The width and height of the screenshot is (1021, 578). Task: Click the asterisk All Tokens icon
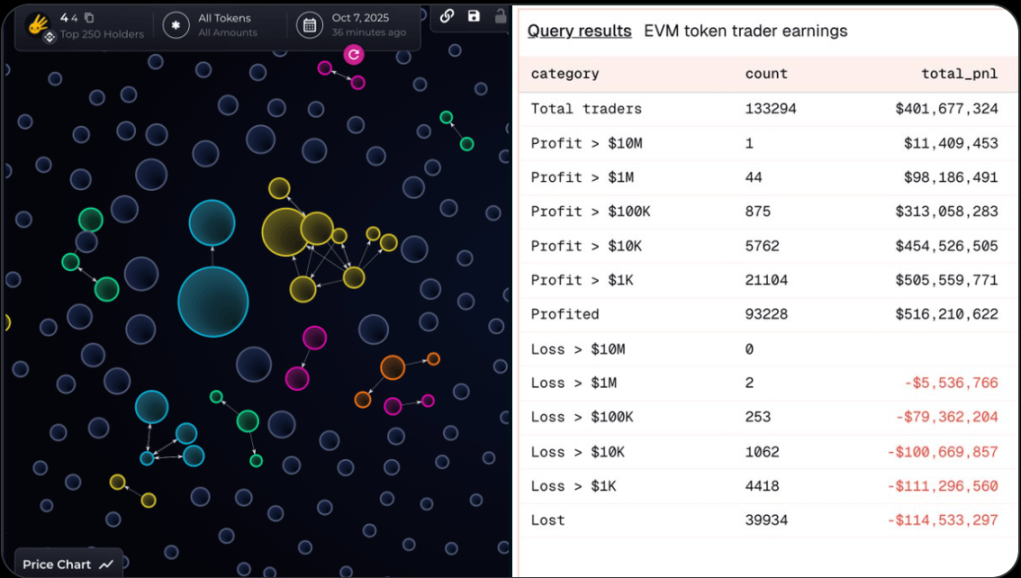click(x=176, y=25)
